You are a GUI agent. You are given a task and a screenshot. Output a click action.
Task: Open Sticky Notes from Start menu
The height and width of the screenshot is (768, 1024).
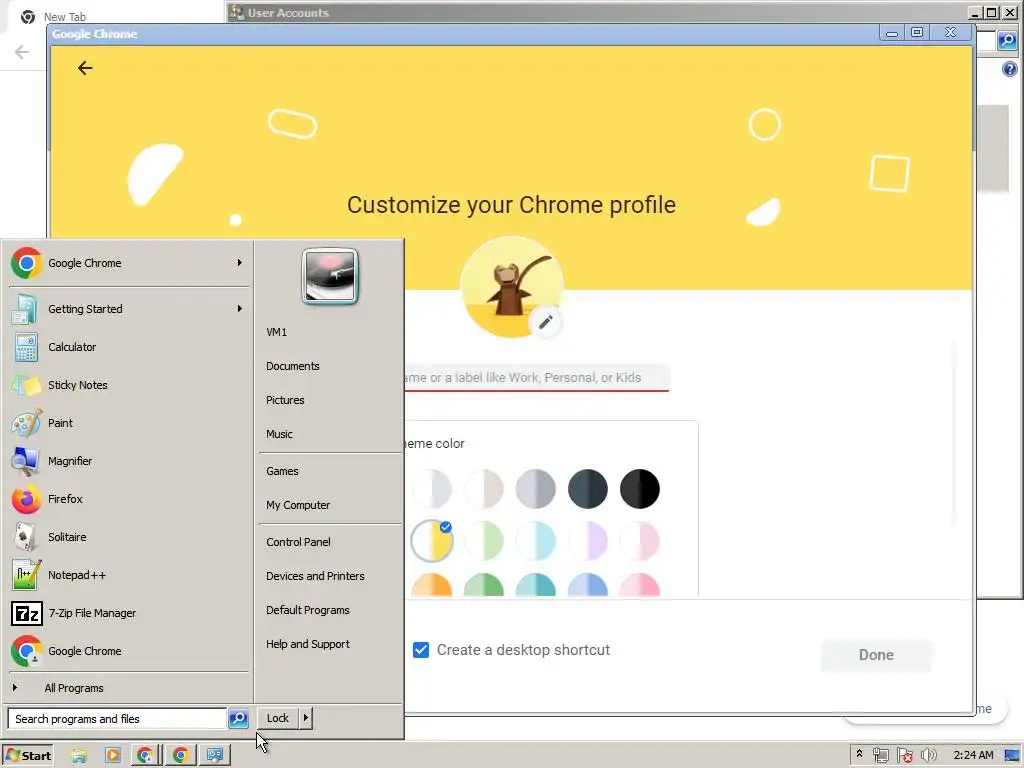[129, 385]
